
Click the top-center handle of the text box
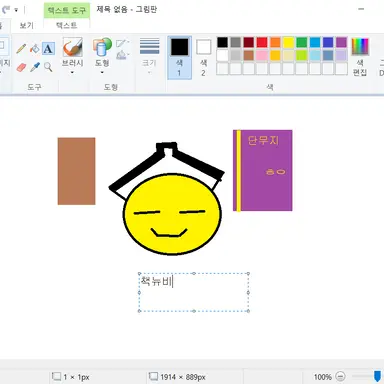[194, 274]
